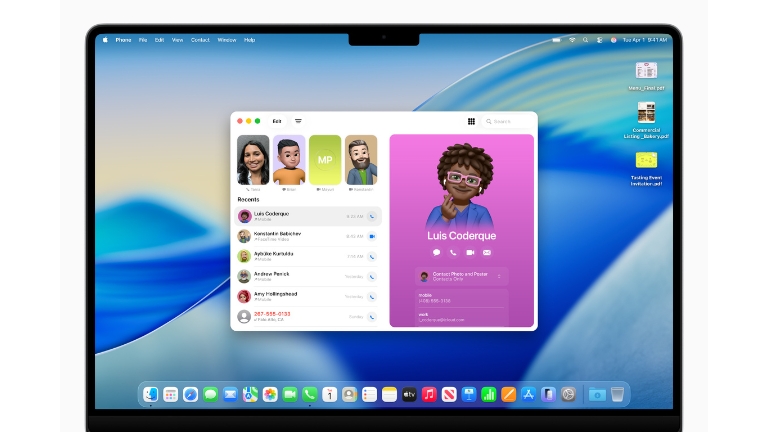This screenshot has width=768, height=432.
Task: Open the Contact menu
Action: click(200, 40)
